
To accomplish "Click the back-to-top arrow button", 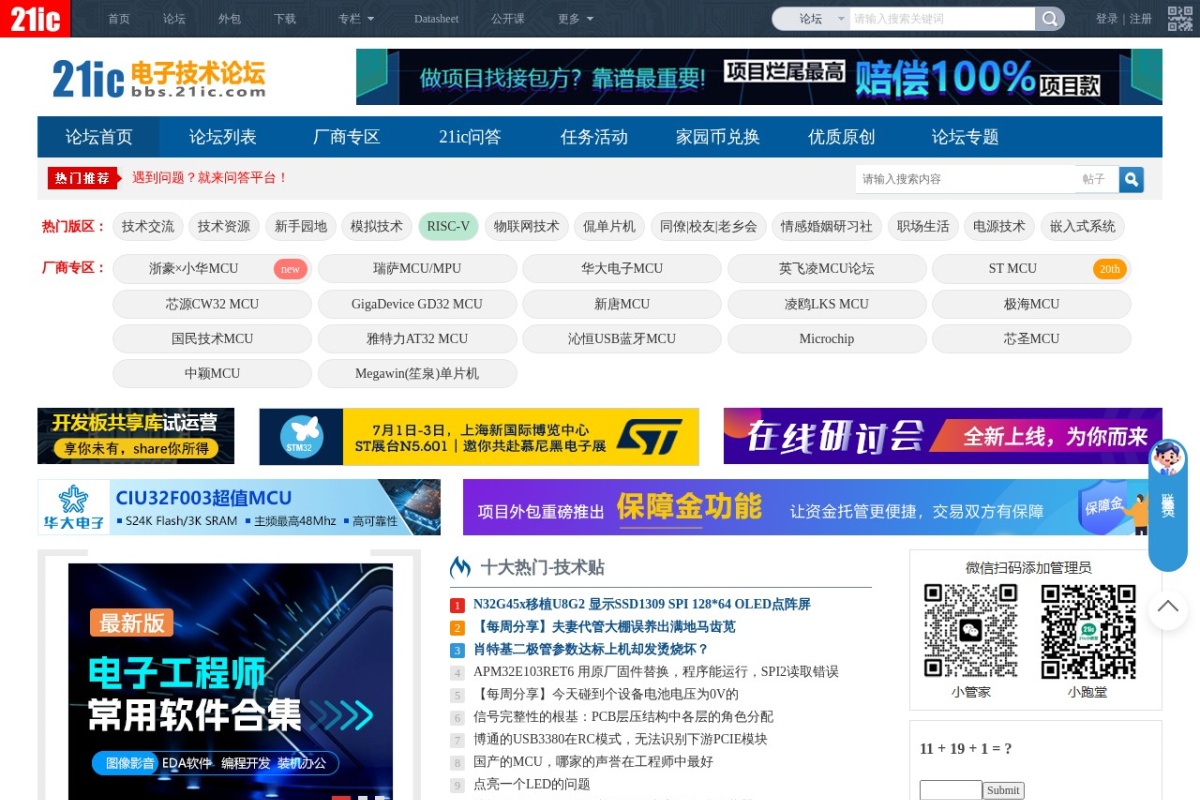I will [1167, 607].
